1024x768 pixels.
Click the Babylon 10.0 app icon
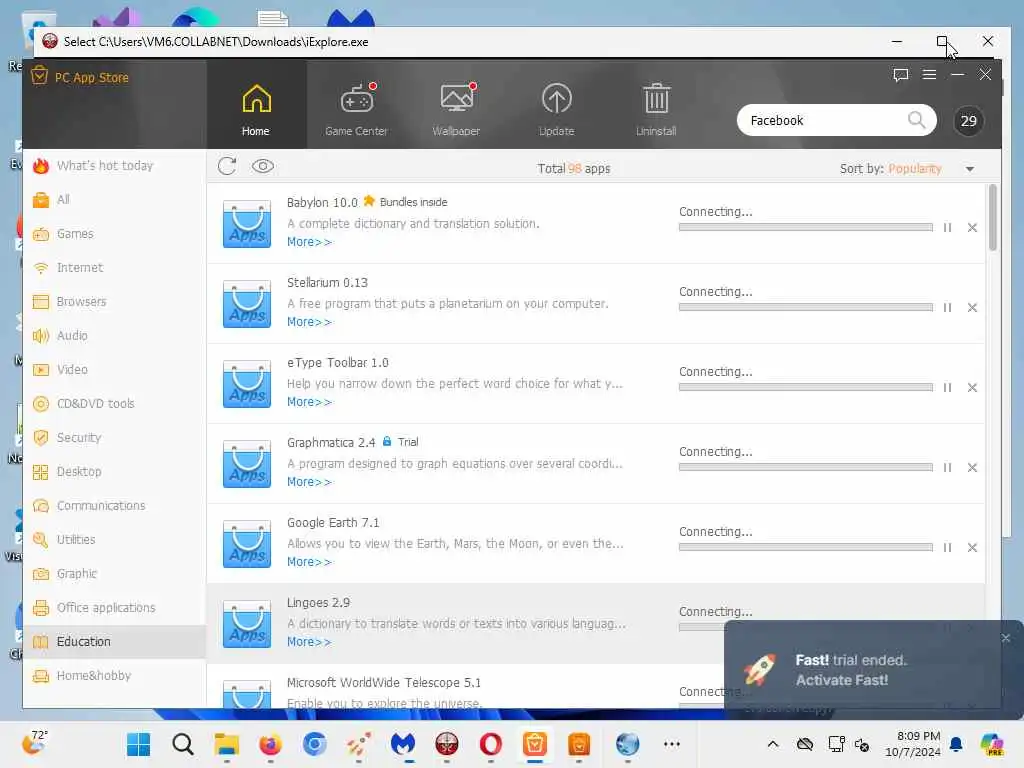(x=247, y=224)
